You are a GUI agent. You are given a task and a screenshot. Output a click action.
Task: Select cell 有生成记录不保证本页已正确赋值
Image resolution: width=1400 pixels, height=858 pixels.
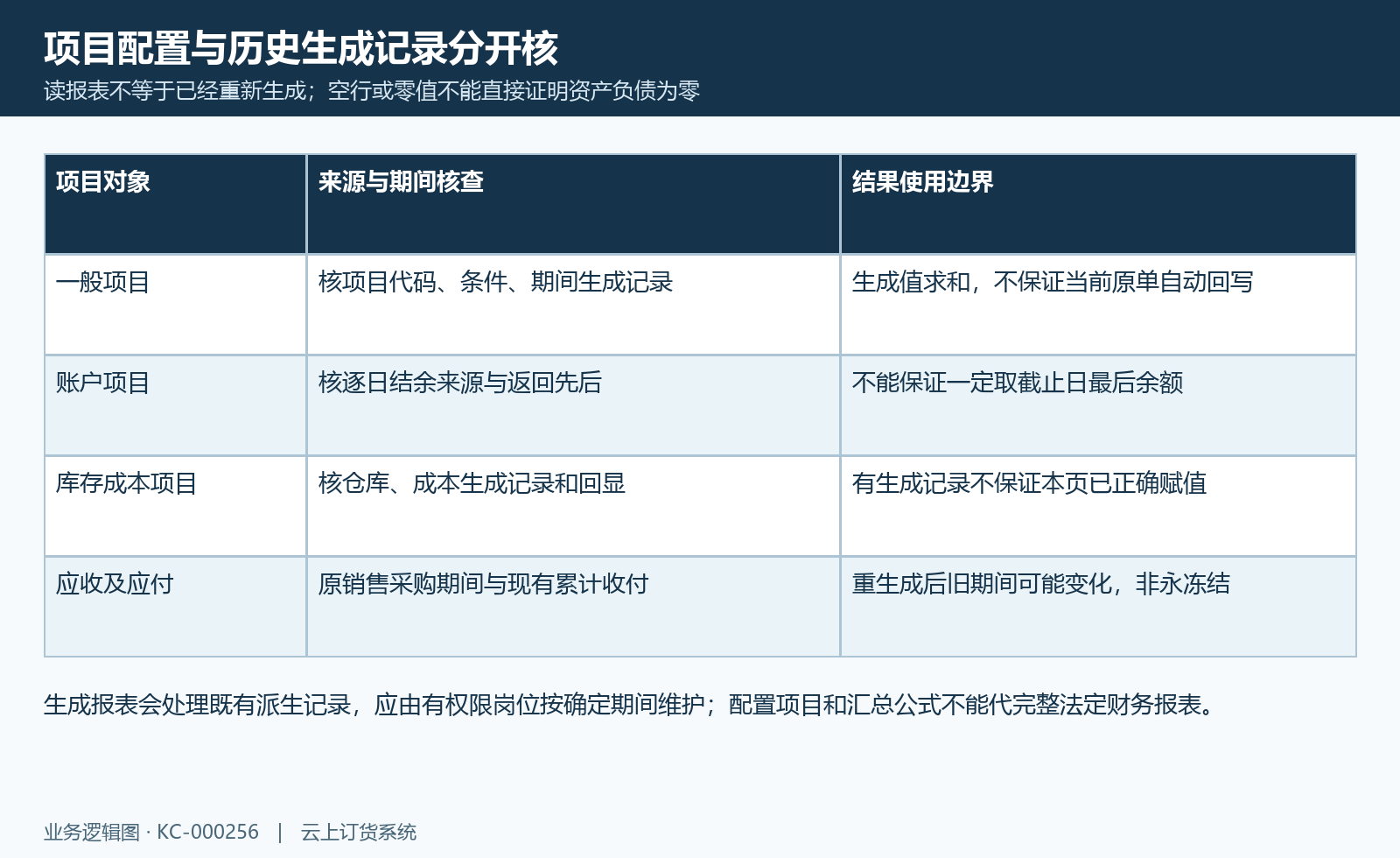pos(1098,506)
